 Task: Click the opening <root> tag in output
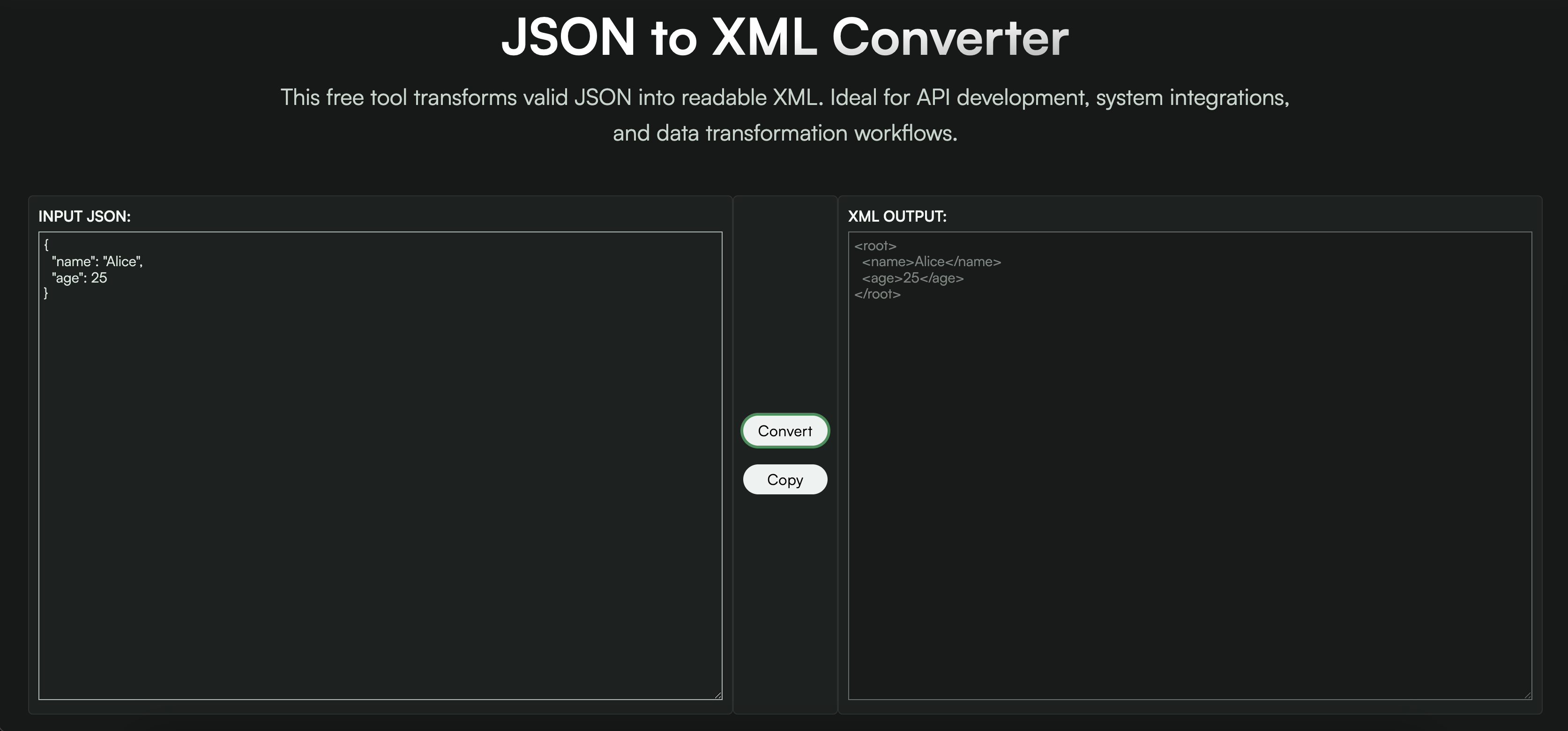click(x=875, y=246)
